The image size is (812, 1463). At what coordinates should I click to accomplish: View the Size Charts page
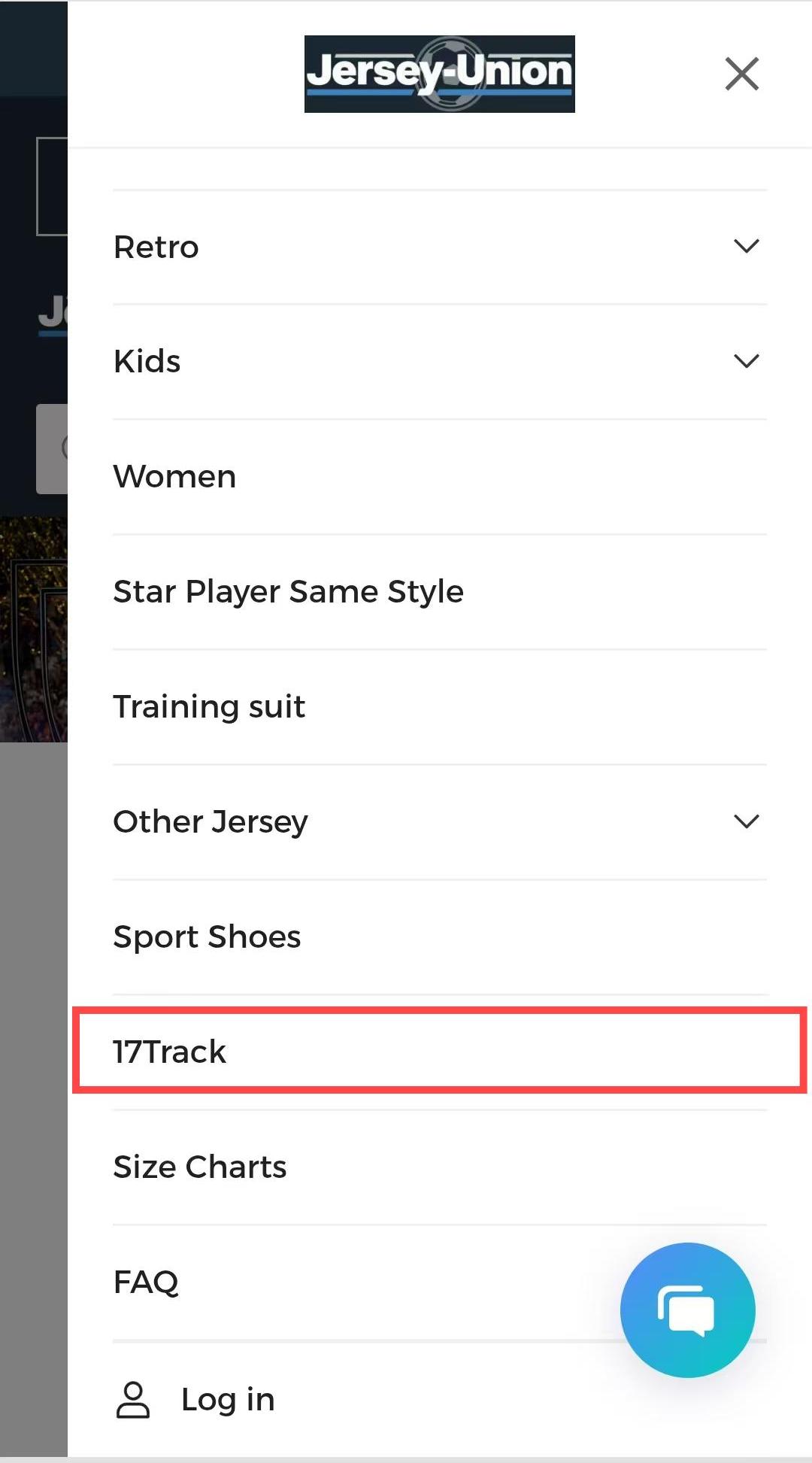click(200, 1167)
